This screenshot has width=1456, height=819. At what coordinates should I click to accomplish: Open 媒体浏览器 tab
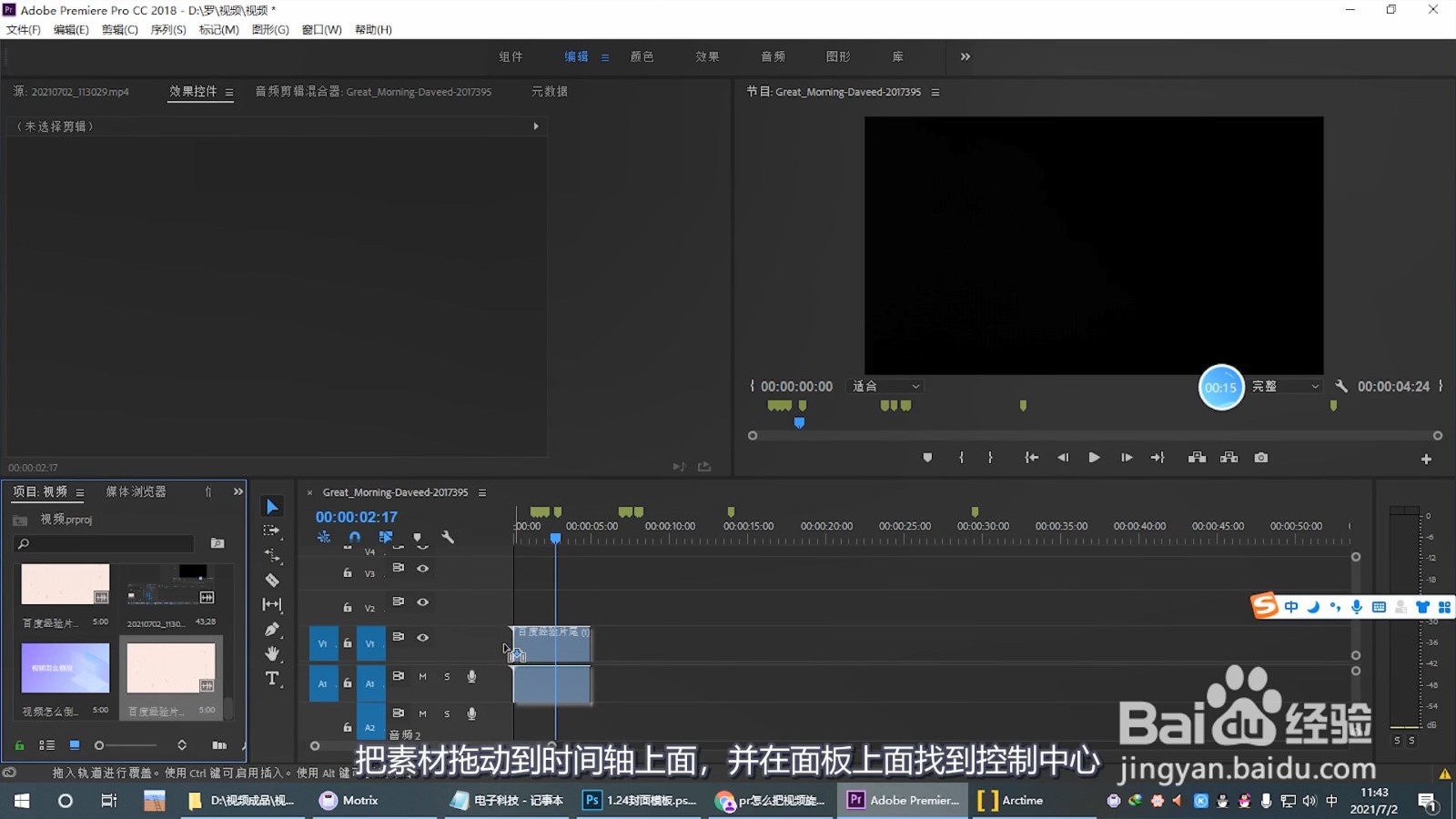136,491
